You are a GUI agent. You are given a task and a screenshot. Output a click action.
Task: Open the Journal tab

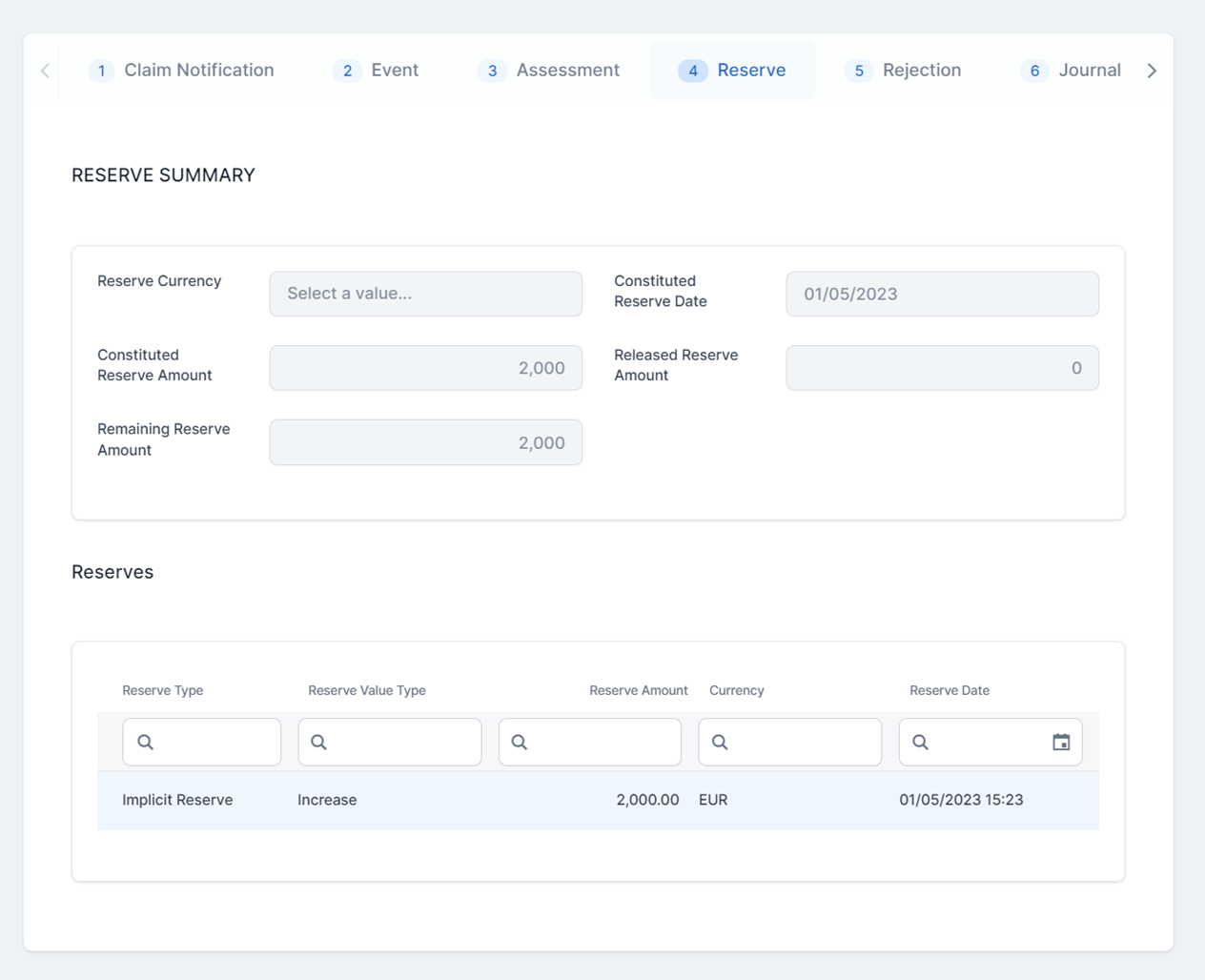(1071, 71)
